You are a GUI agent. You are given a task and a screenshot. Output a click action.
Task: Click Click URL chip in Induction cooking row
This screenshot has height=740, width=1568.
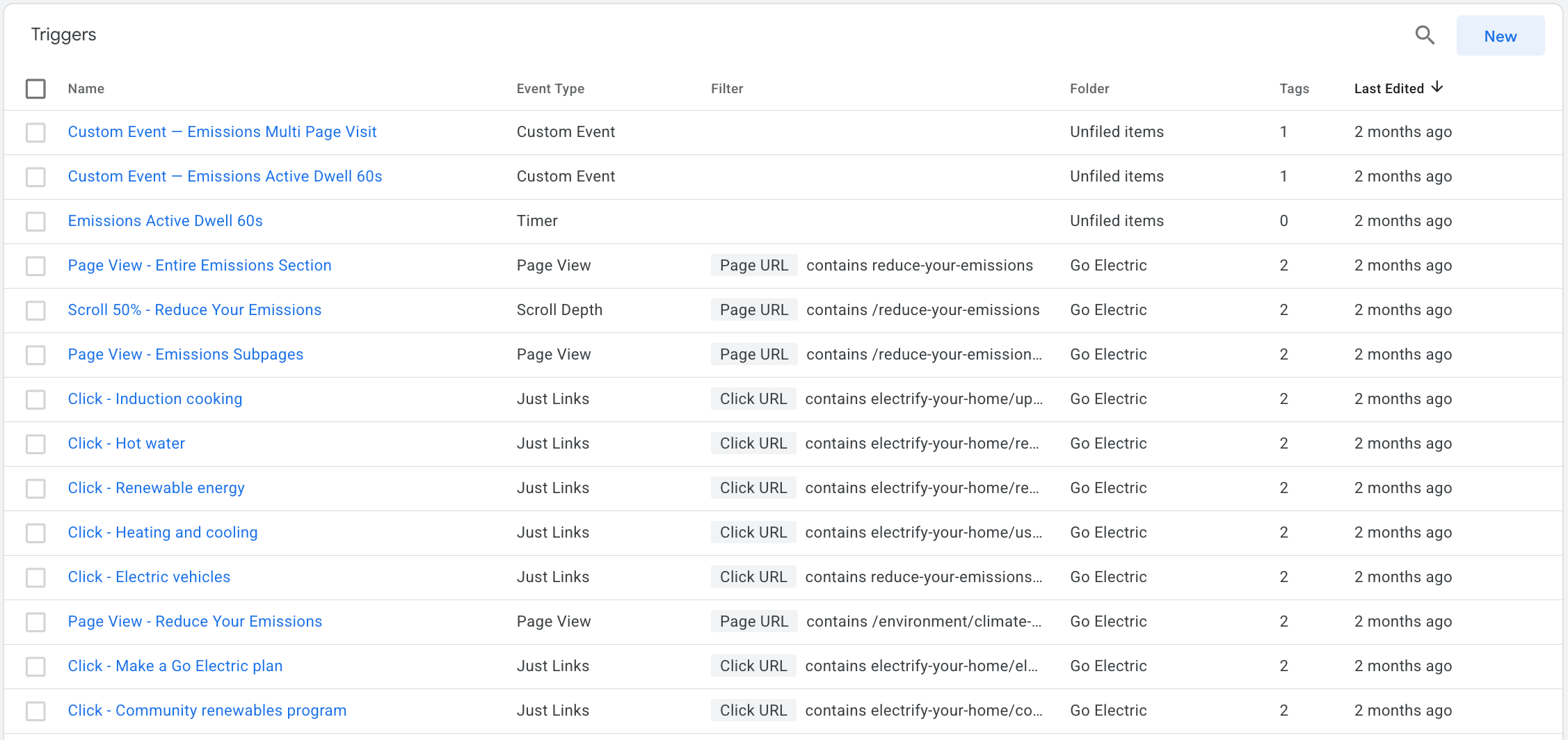(x=753, y=399)
